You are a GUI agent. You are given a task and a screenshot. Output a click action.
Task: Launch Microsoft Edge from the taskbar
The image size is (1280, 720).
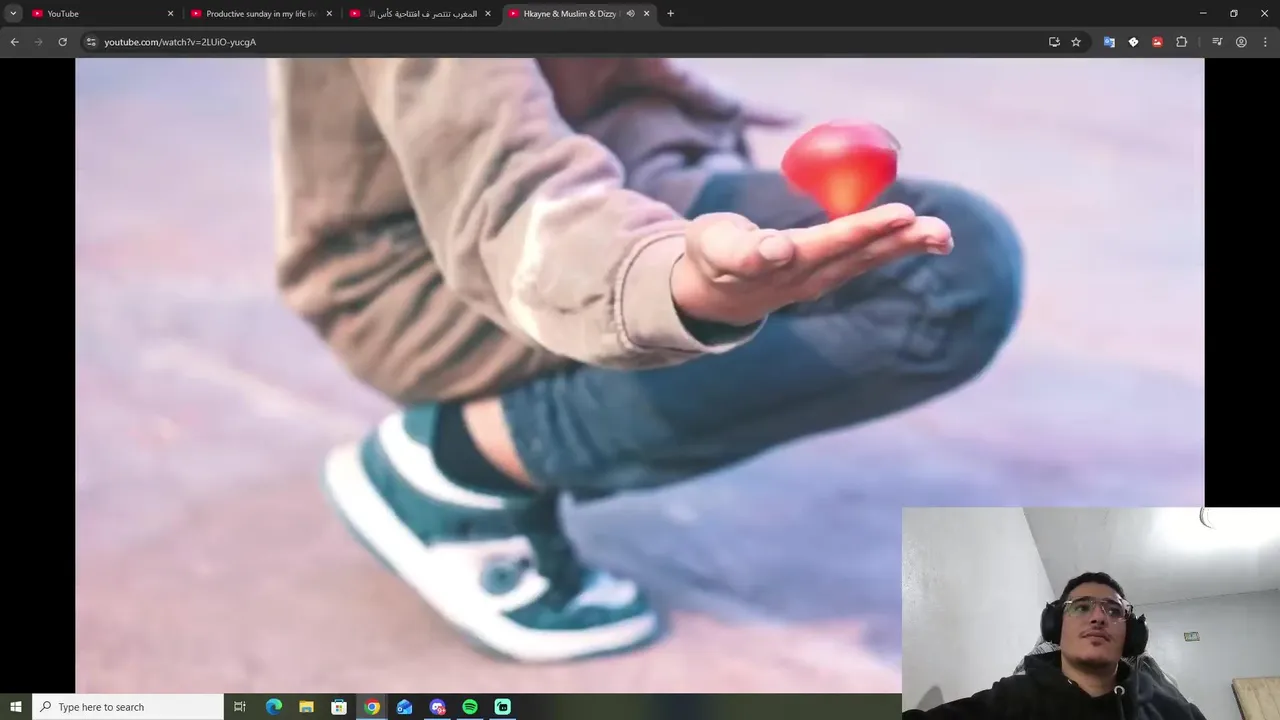click(x=273, y=707)
